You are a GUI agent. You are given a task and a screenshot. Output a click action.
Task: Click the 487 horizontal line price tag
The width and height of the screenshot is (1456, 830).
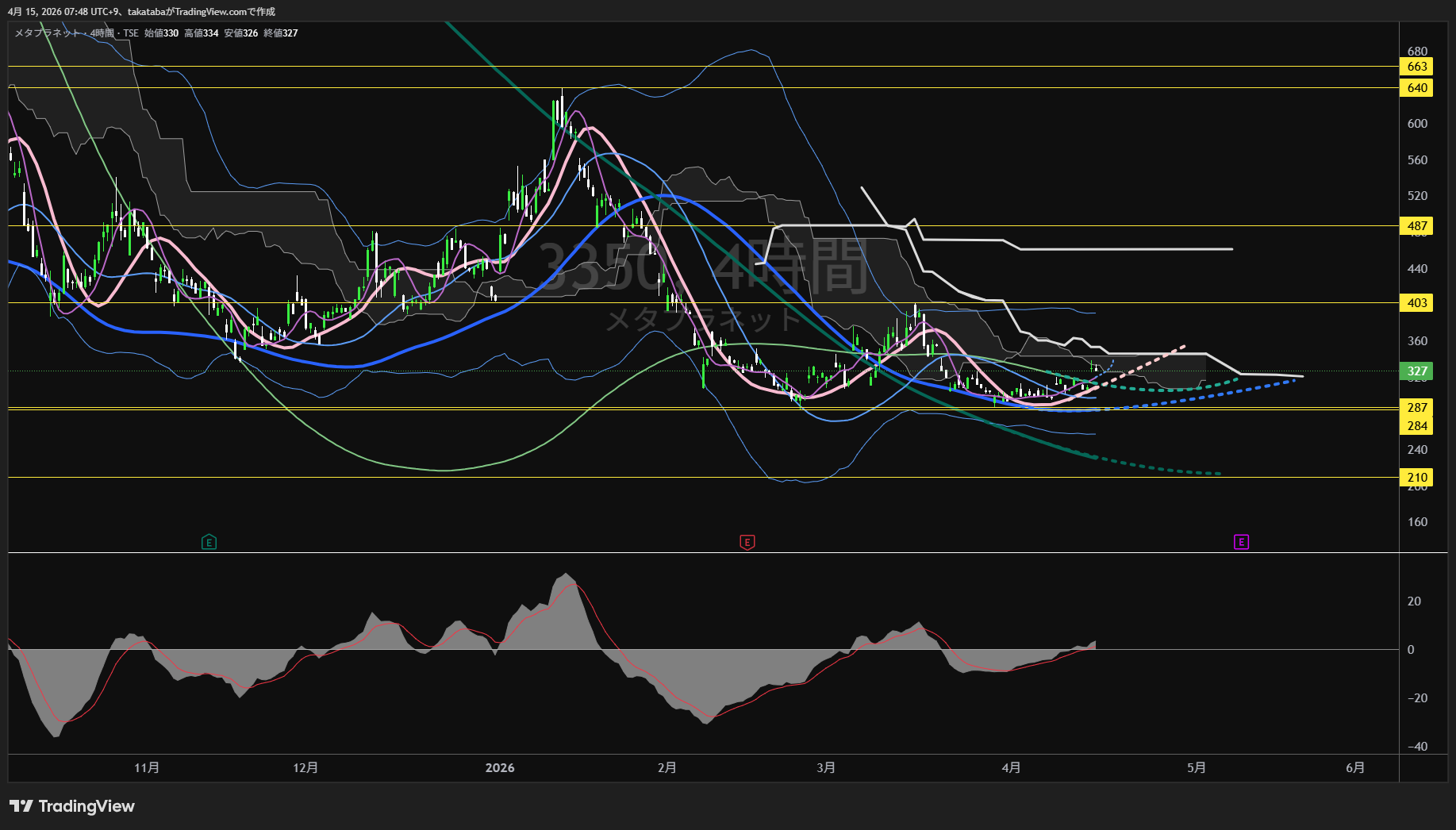tap(1416, 226)
